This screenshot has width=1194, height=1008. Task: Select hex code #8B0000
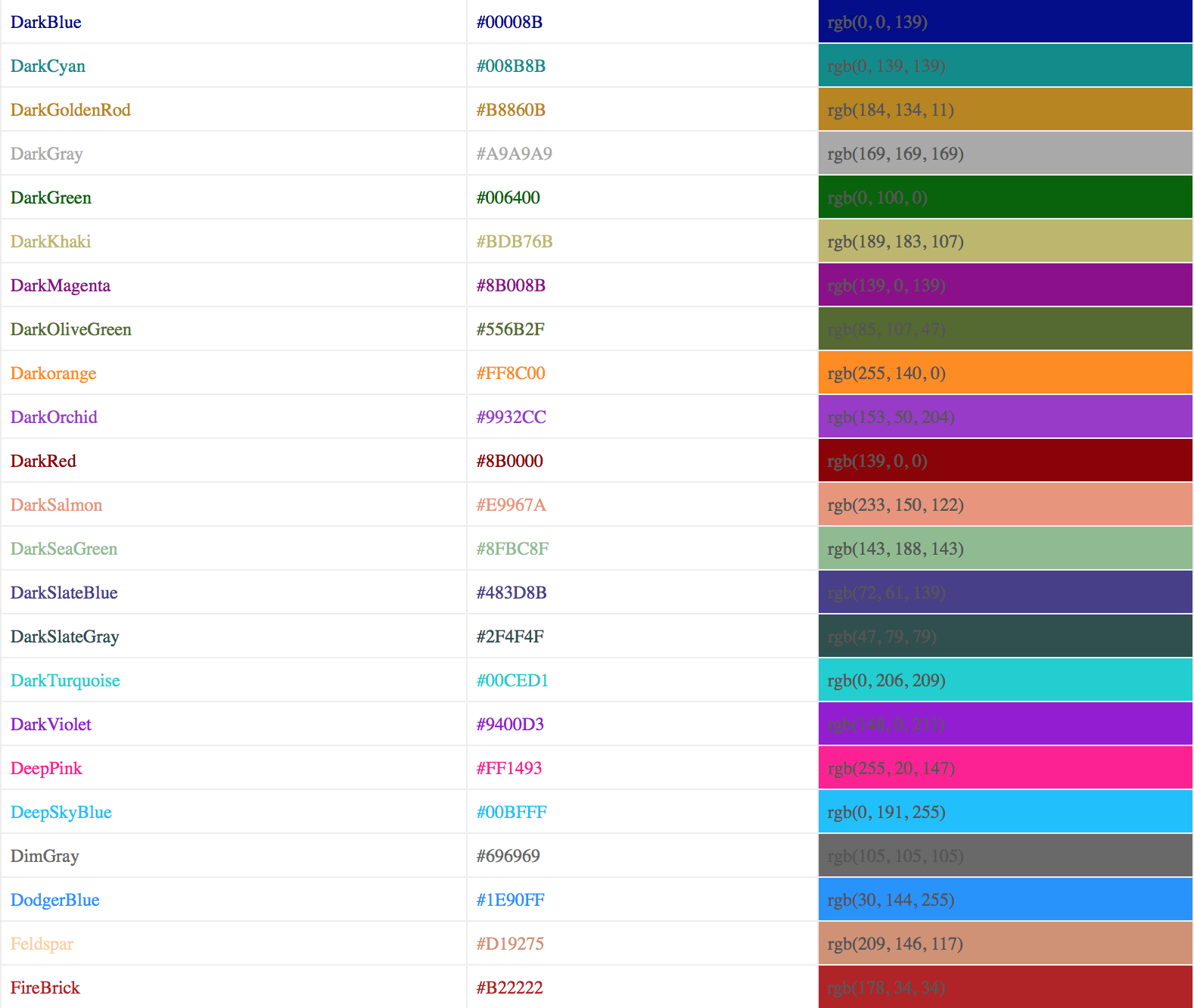pyautogui.click(x=509, y=461)
